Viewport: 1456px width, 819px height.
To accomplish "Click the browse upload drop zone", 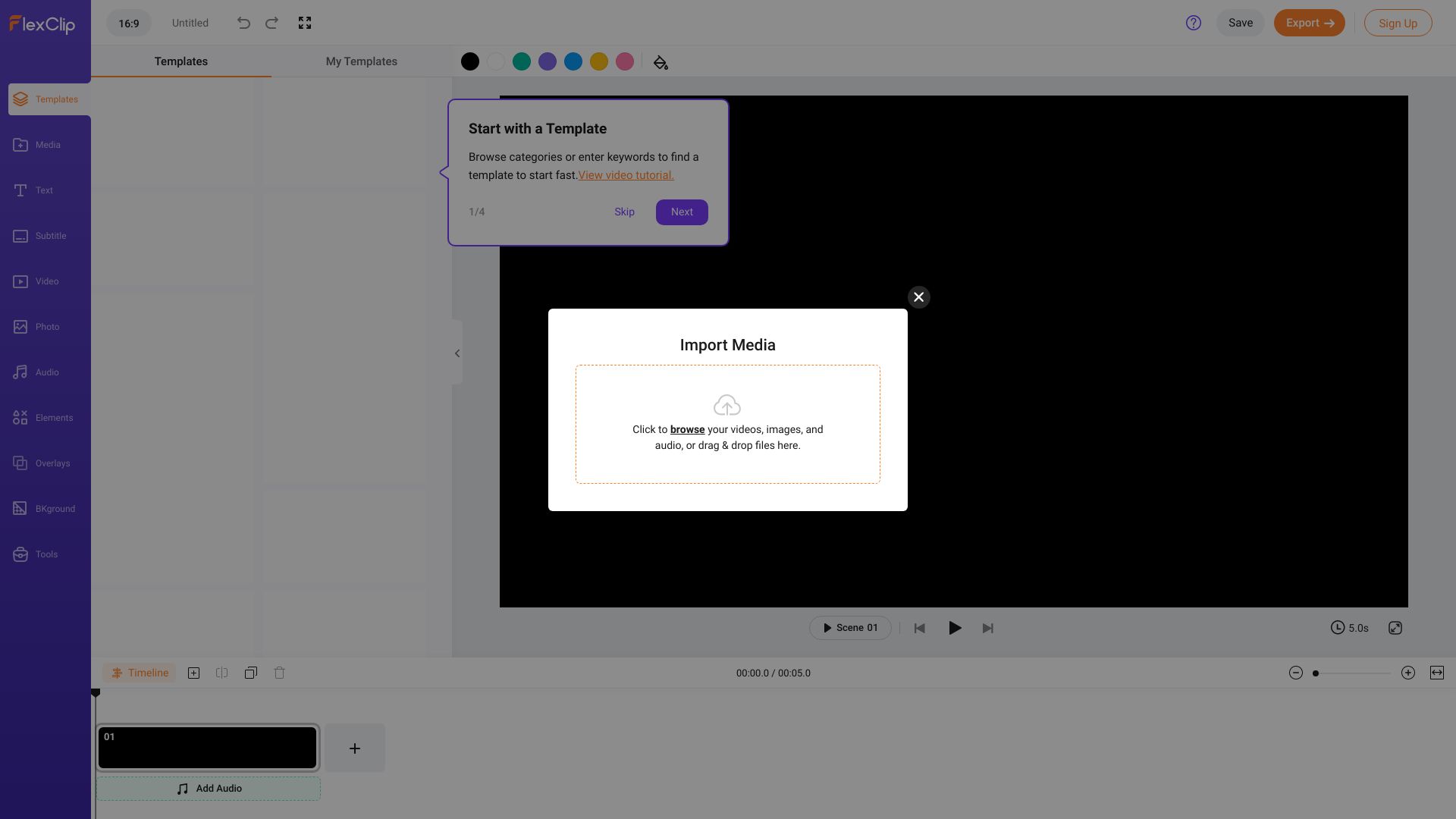I will click(727, 424).
